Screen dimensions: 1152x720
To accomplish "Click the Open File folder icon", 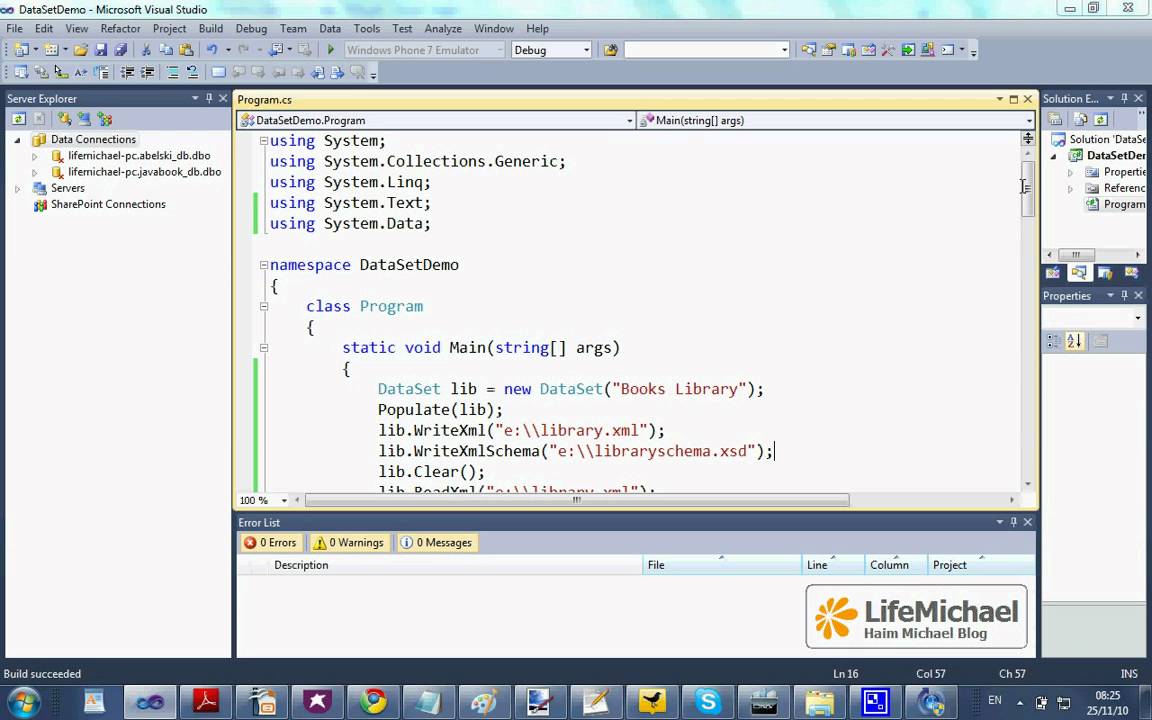I will coord(81,50).
